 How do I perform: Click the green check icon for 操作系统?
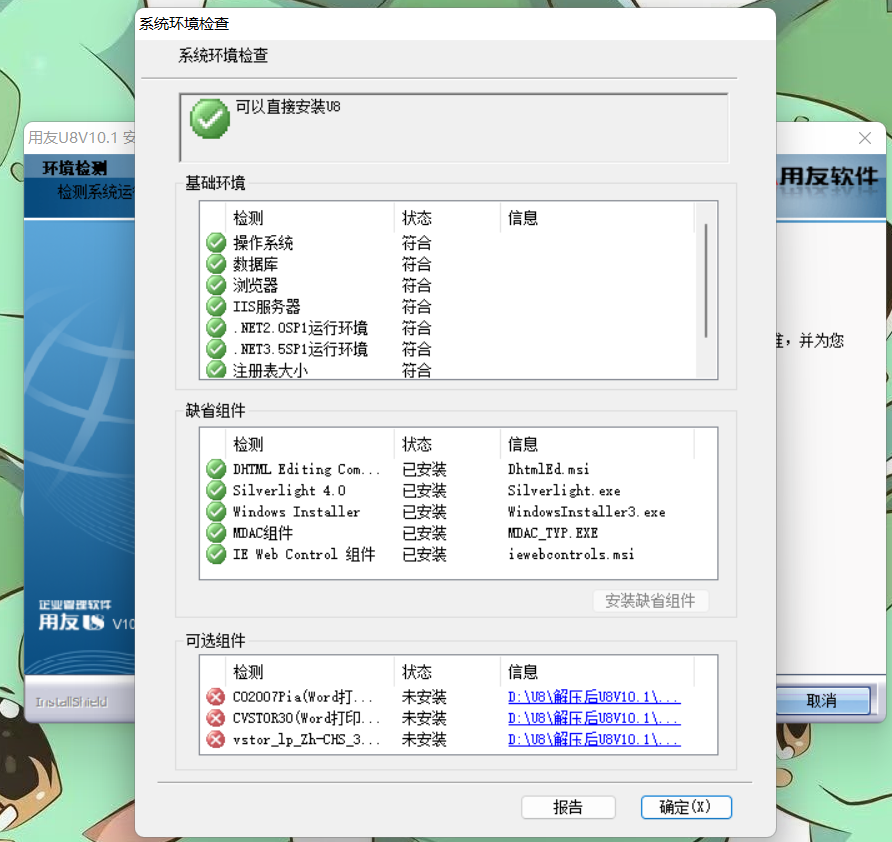pos(216,243)
